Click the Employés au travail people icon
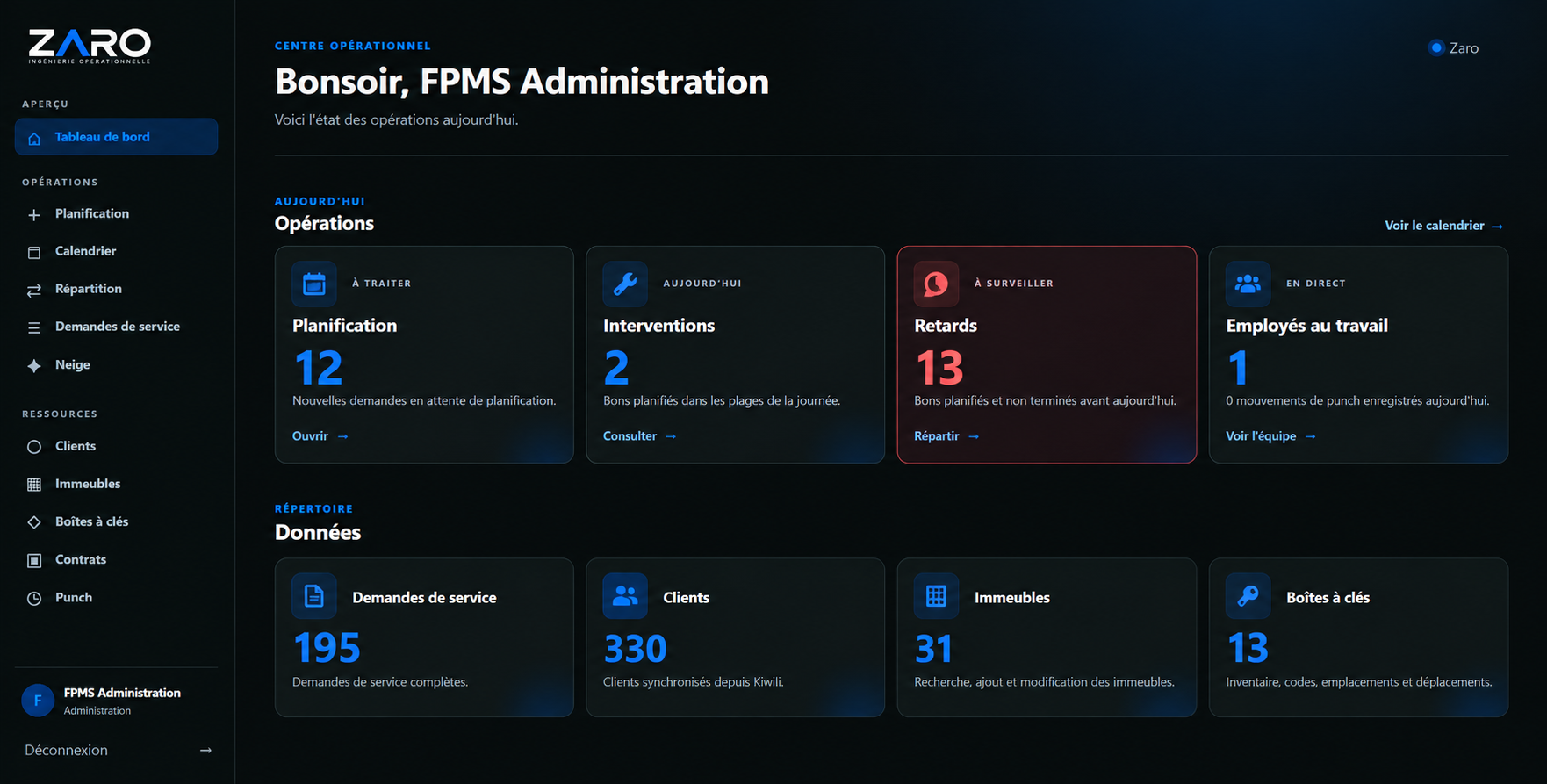 [1248, 284]
